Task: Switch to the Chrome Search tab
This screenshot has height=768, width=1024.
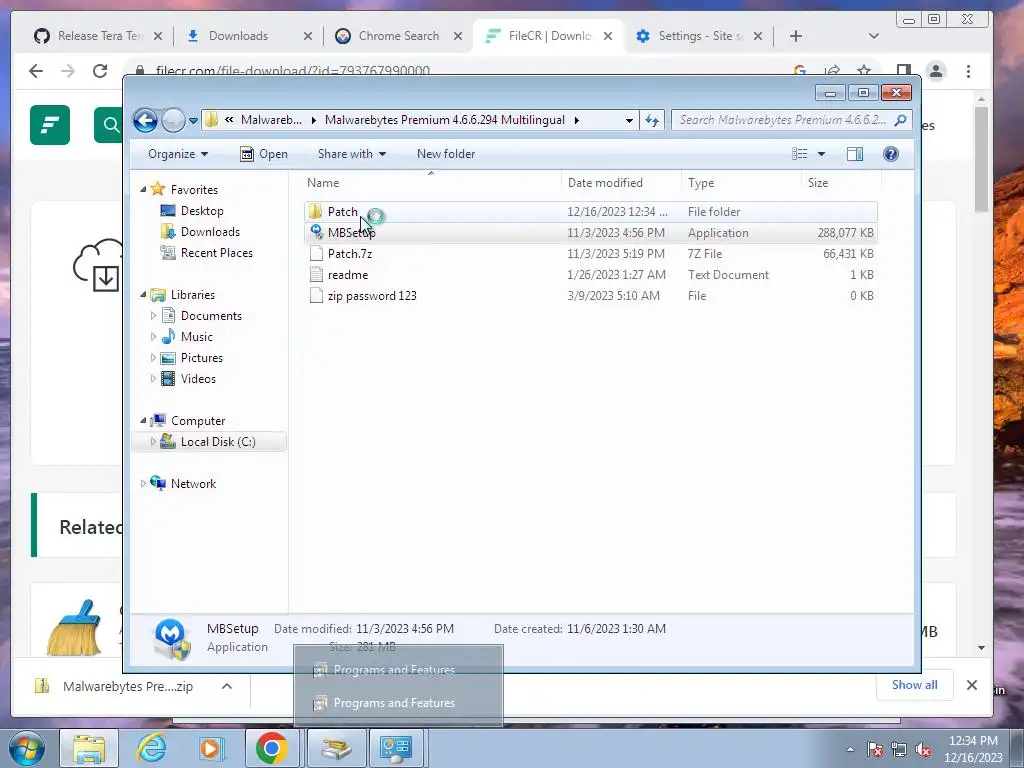Action: [396, 36]
